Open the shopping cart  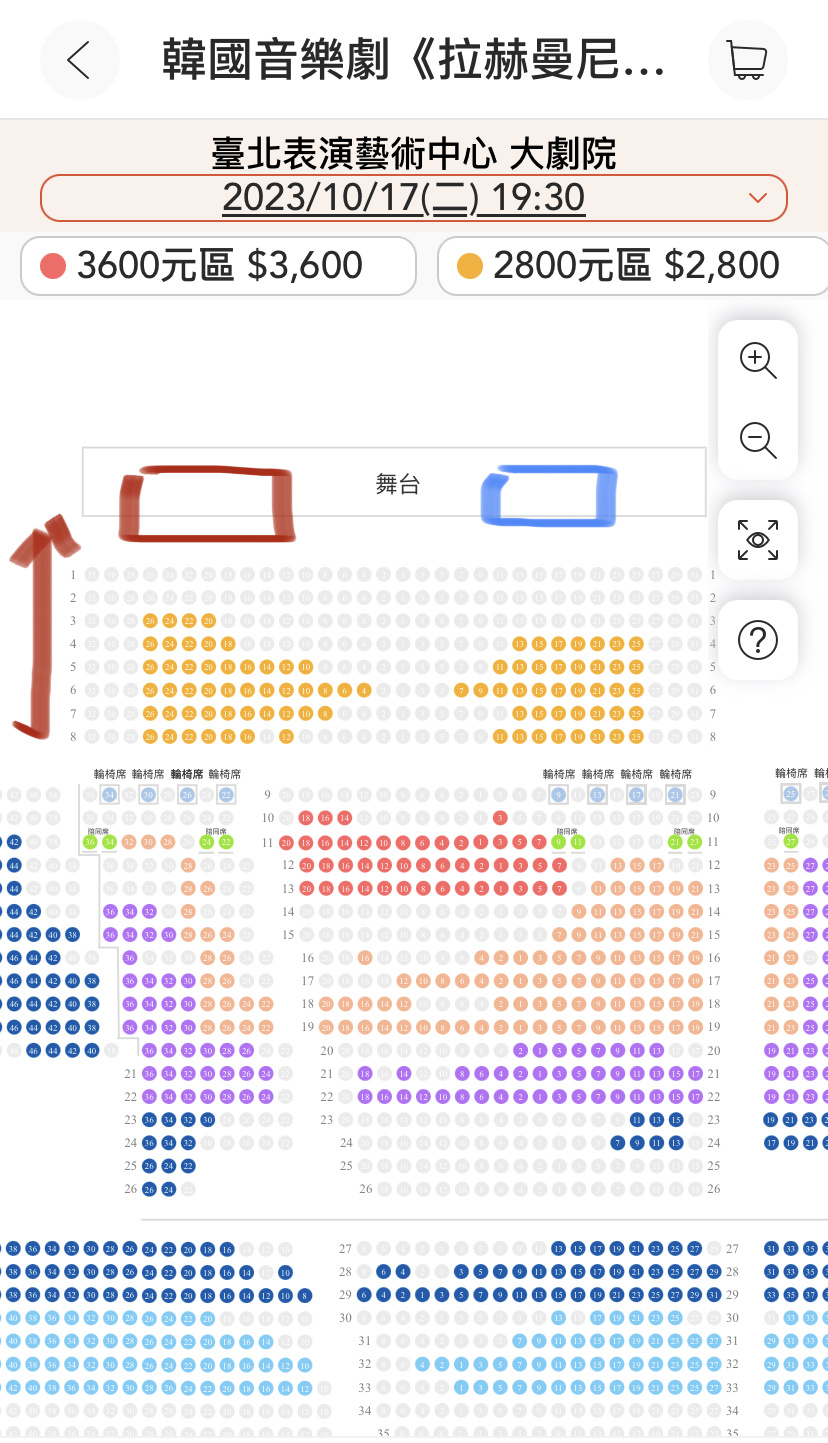(x=747, y=60)
